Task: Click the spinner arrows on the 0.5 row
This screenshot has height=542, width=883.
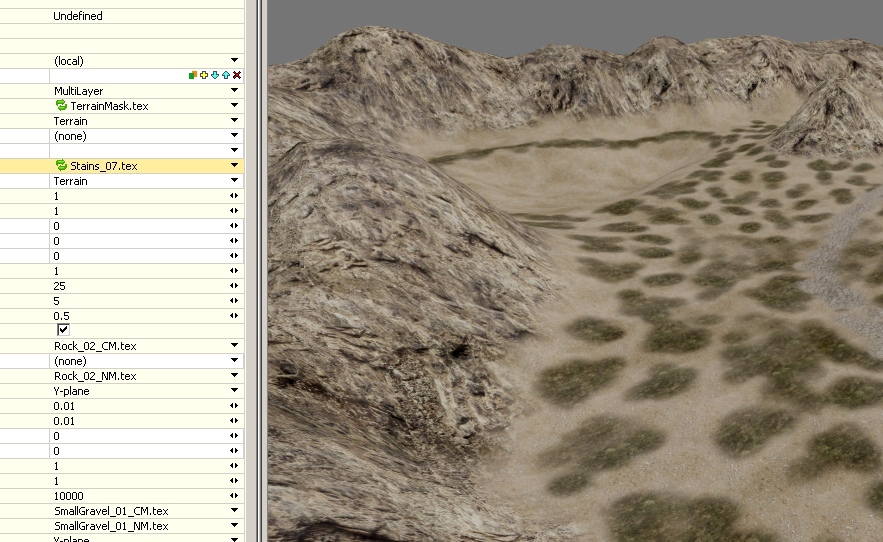Action: pos(234,316)
